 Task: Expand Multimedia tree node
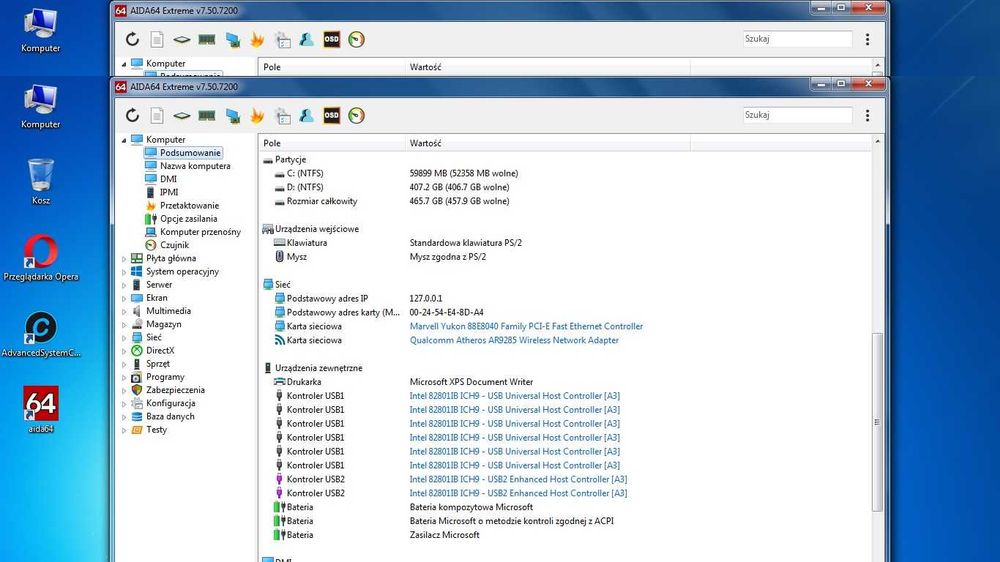[x=124, y=311]
